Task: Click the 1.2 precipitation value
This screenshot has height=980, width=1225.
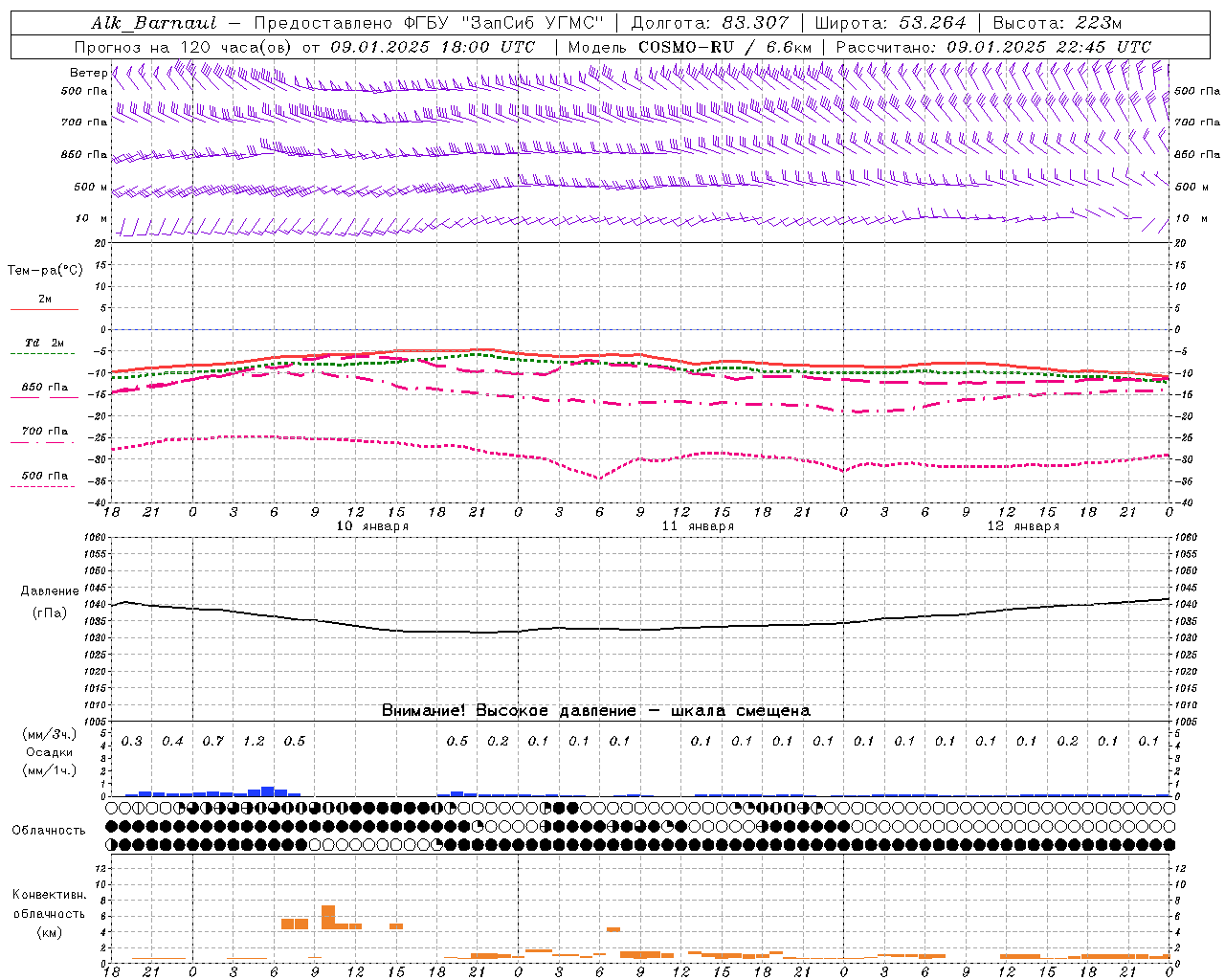Action: 254,741
